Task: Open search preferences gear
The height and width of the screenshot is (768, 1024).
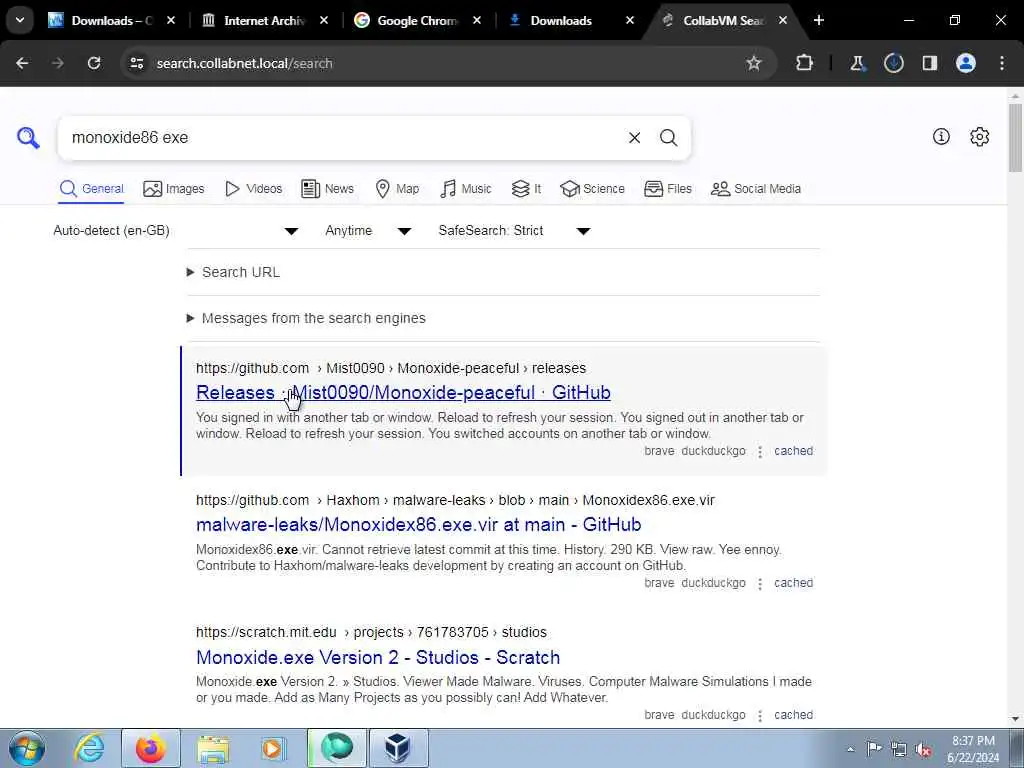Action: click(980, 136)
